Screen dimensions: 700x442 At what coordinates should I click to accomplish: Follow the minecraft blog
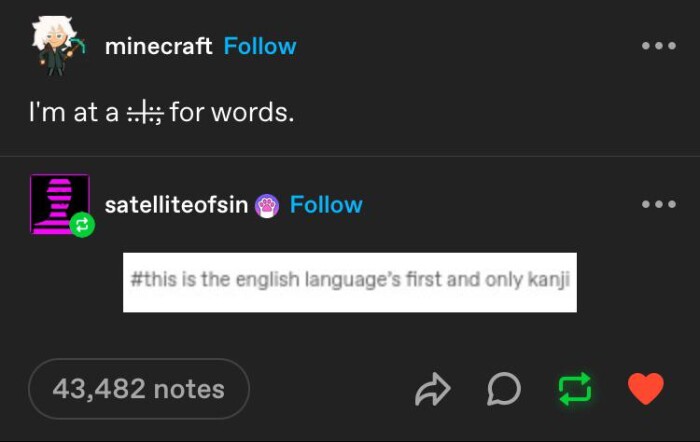(260, 46)
